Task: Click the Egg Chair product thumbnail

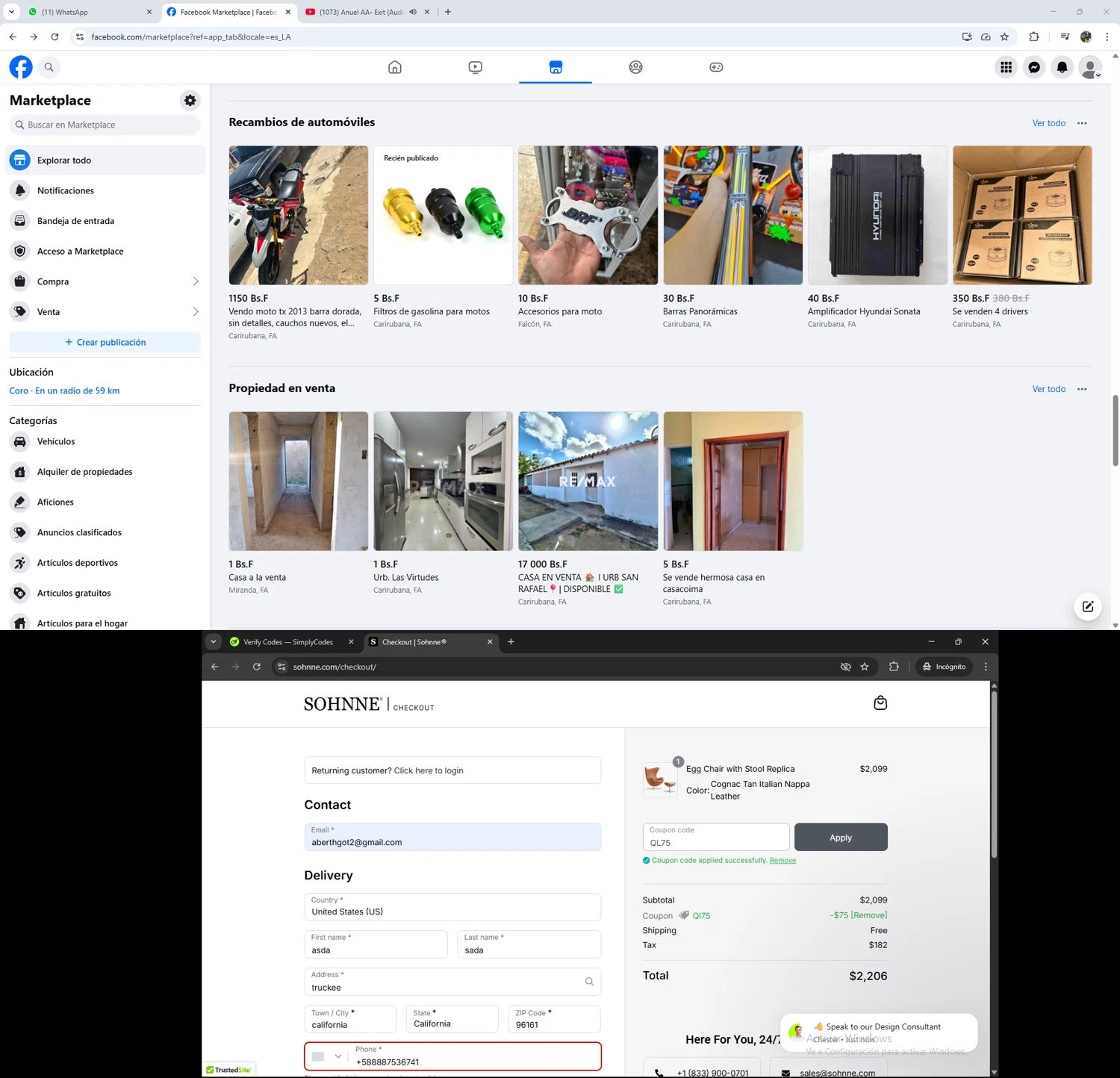Action: [660, 779]
